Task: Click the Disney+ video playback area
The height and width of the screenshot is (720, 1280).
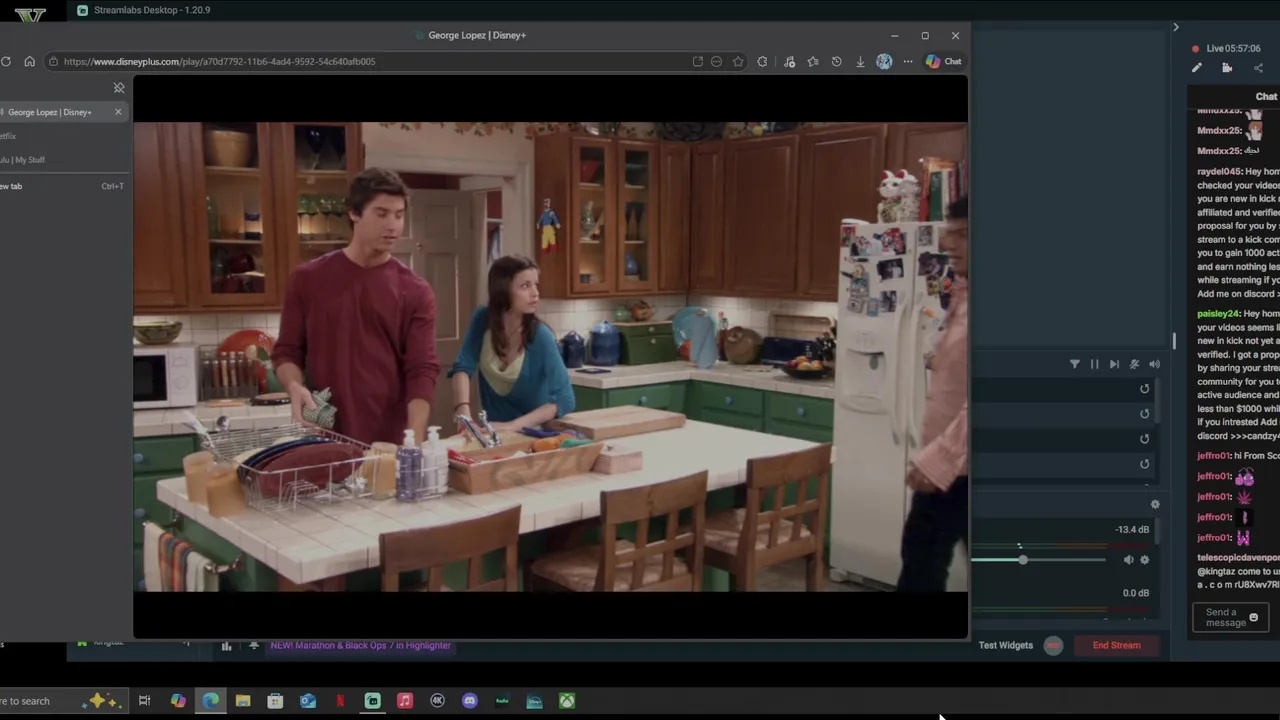Action: (x=550, y=357)
